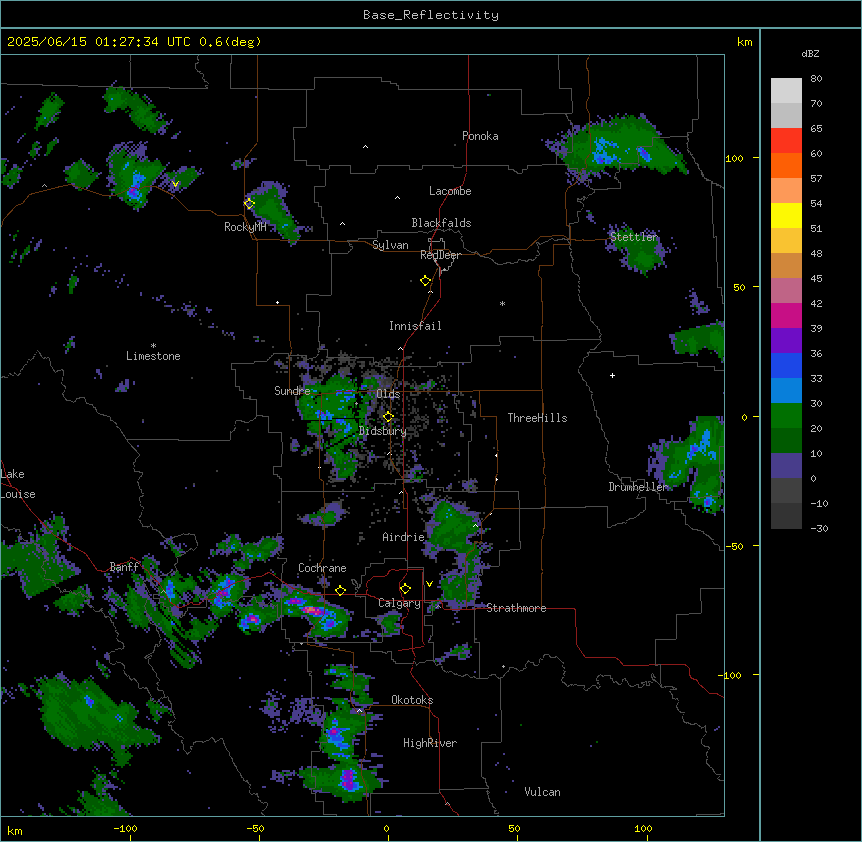
Task: Click the RockyMH town label
Action: (245, 227)
